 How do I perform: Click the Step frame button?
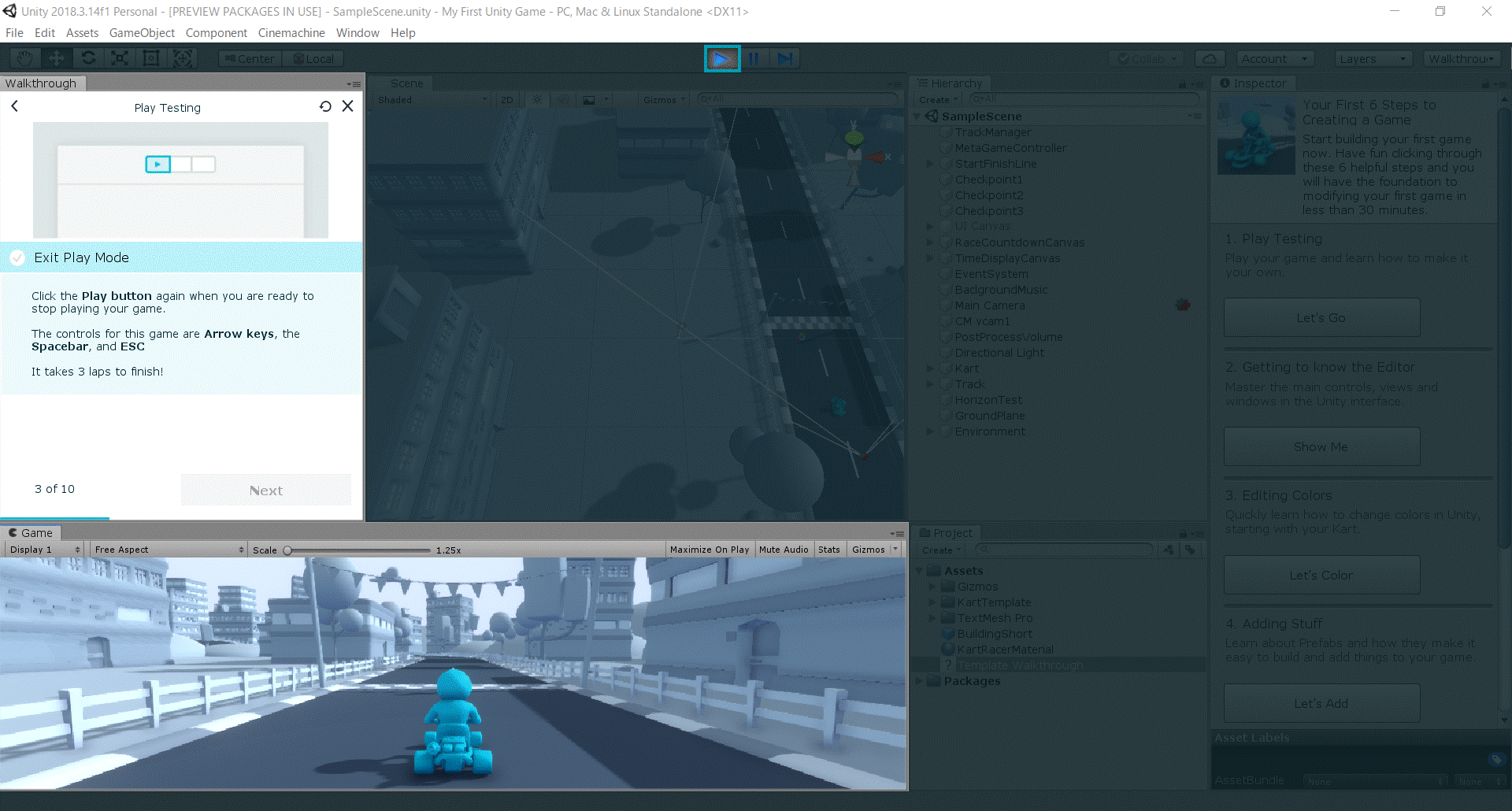tap(785, 58)
